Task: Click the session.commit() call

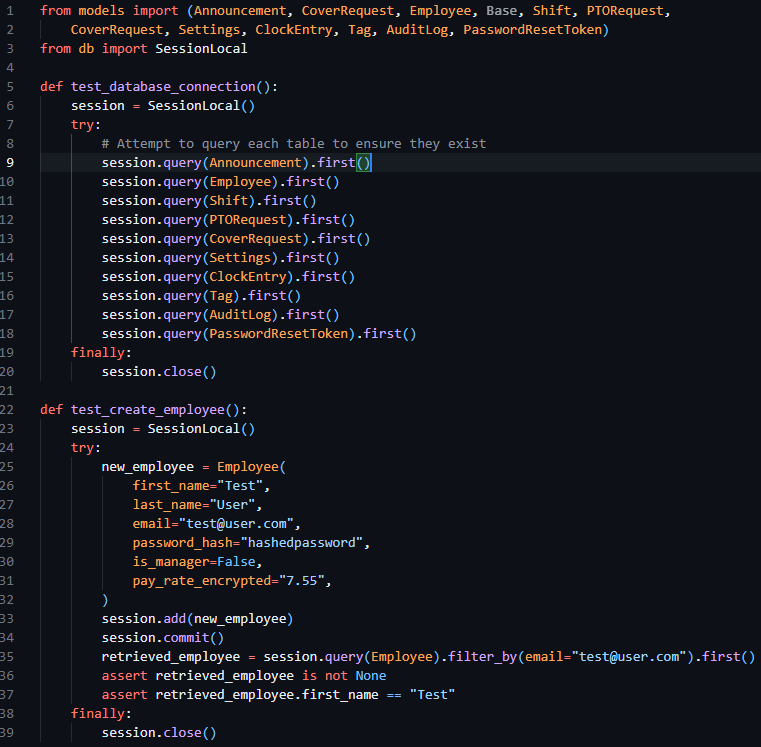Action: [x=162, y=637]
